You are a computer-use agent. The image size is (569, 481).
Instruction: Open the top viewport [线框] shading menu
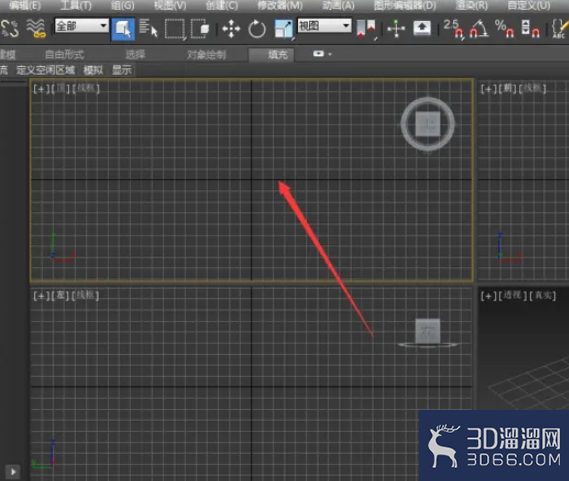tap(86, 88)
